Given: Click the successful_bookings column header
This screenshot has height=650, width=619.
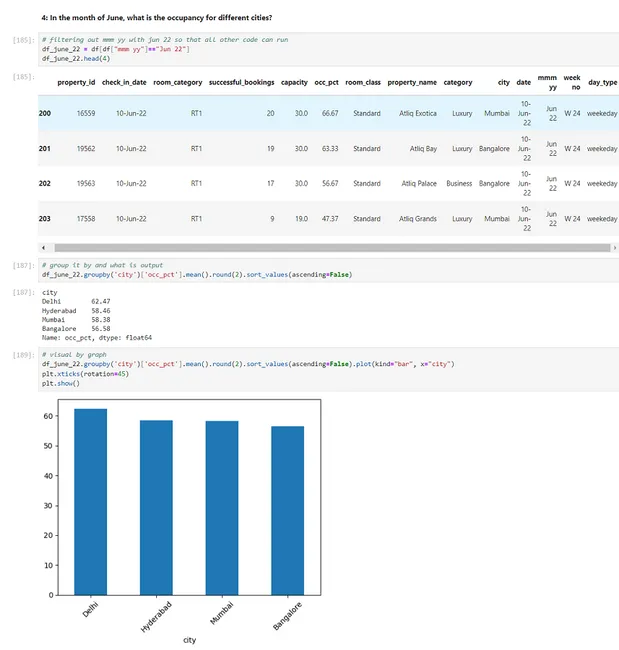Looking at the screenshot, I should click(x=241, y=82).
